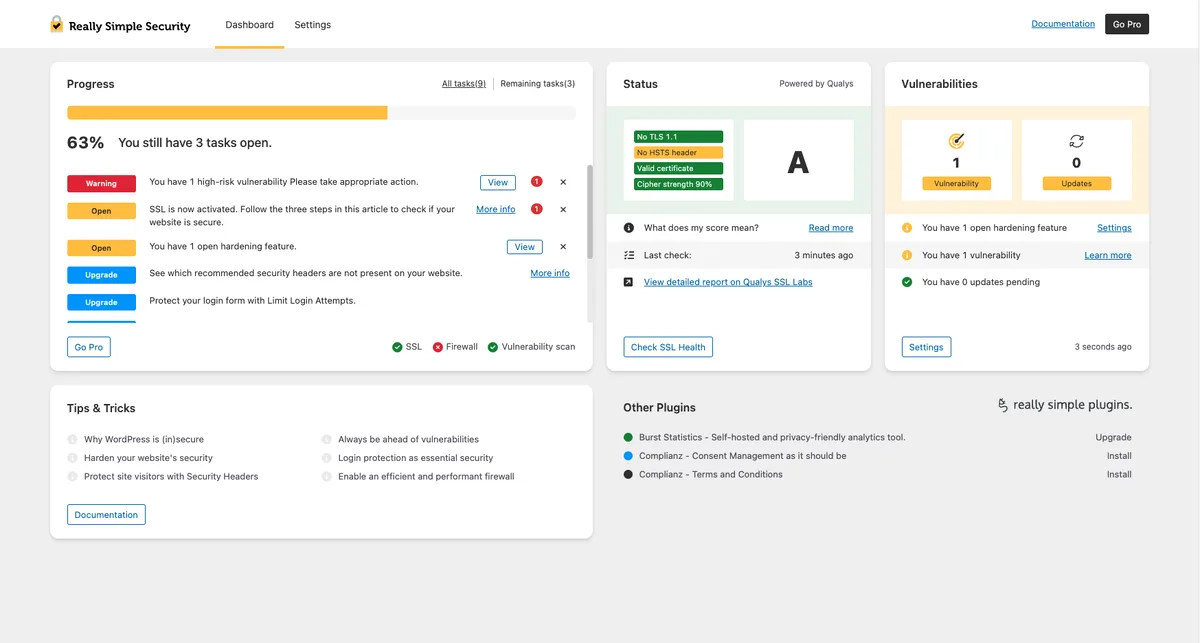This screenshot has width=1200, height=643.
Task: Switch to the Dashboard tab
Action: click(x=249, y=24)
